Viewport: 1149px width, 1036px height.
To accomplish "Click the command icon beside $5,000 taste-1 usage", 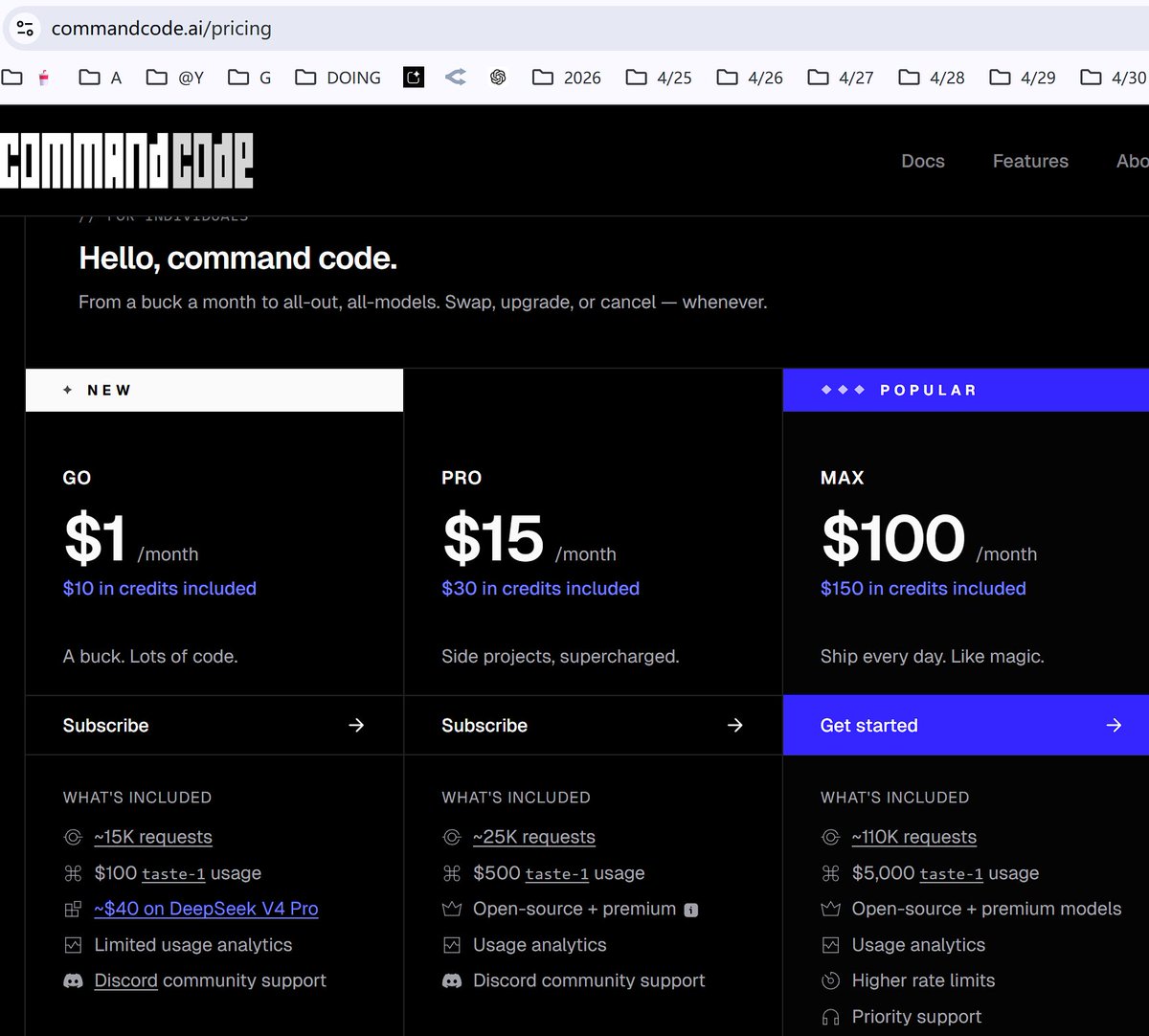I will pos(830,873).
